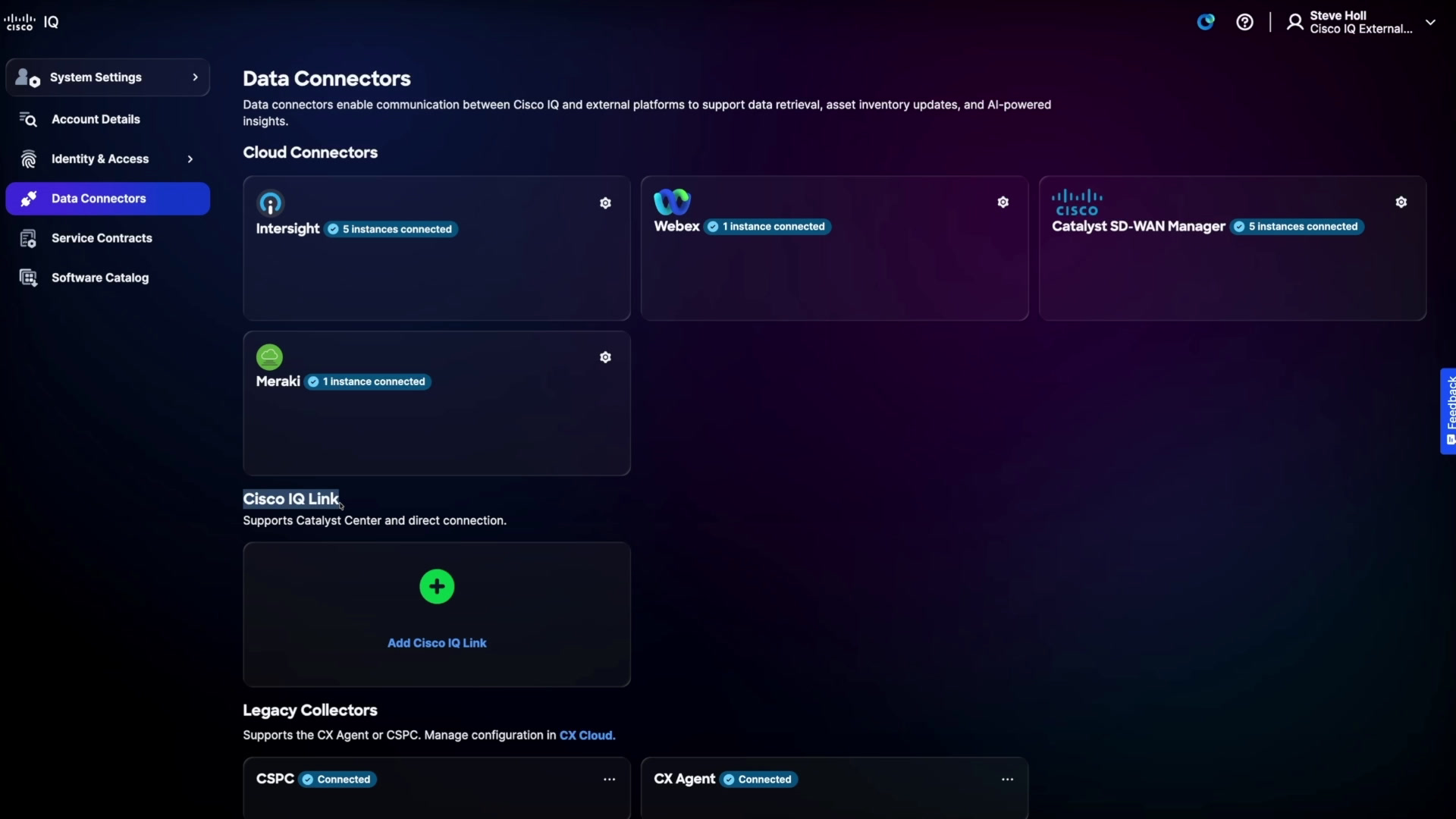Image resolution: width=1456 pixels, height=819 pixels.
Task: Open Catalyst SD-WAN Manager settings gear
Action: coord(1401,202)
